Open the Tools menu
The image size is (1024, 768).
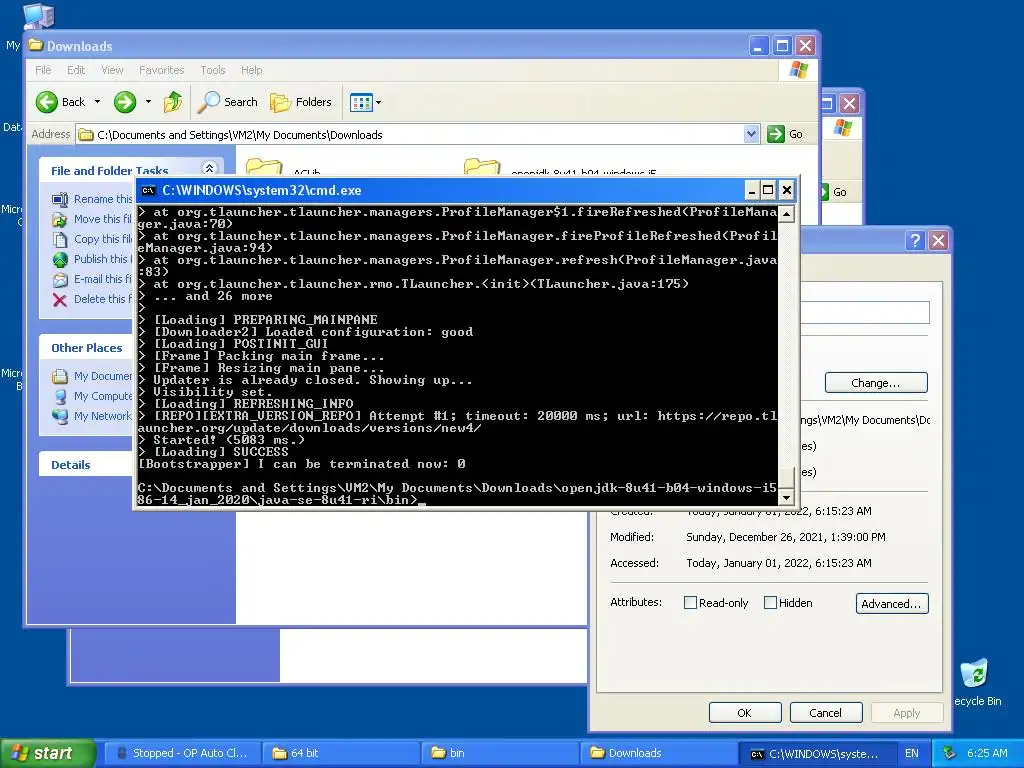(213, 70)
